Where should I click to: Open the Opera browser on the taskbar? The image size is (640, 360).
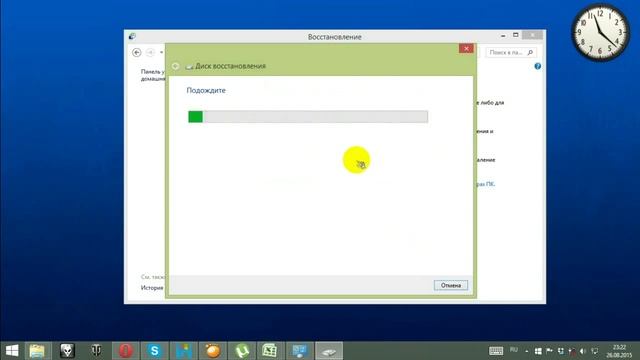[126, 351]
